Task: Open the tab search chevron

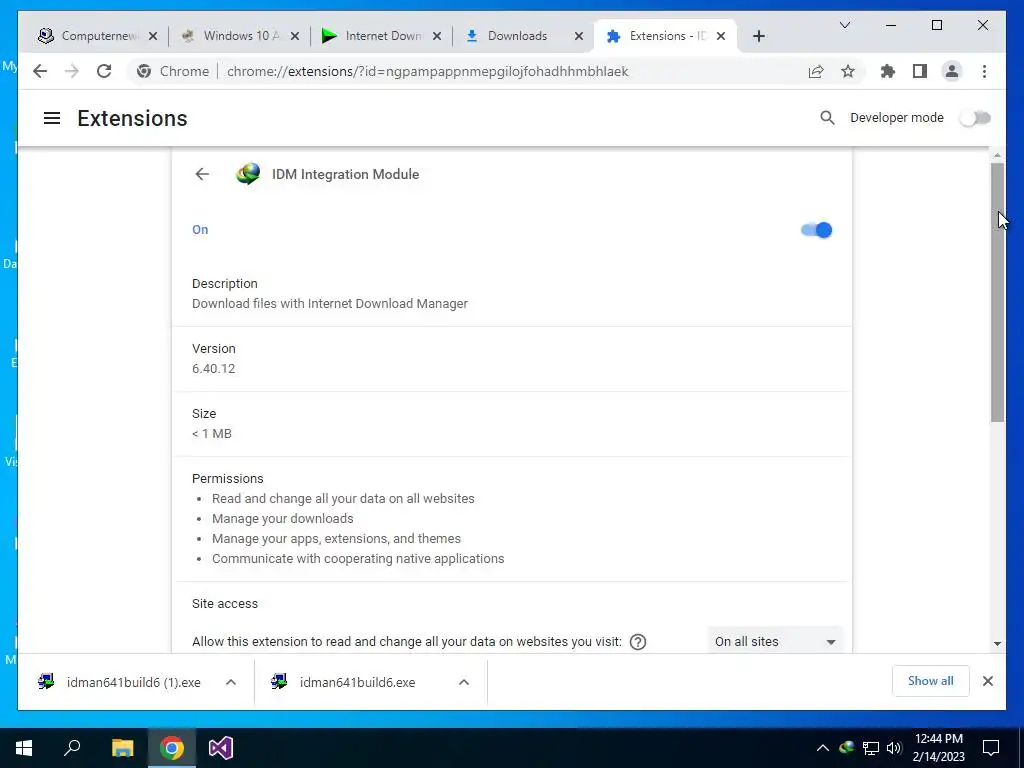Action: coord(844,25)
